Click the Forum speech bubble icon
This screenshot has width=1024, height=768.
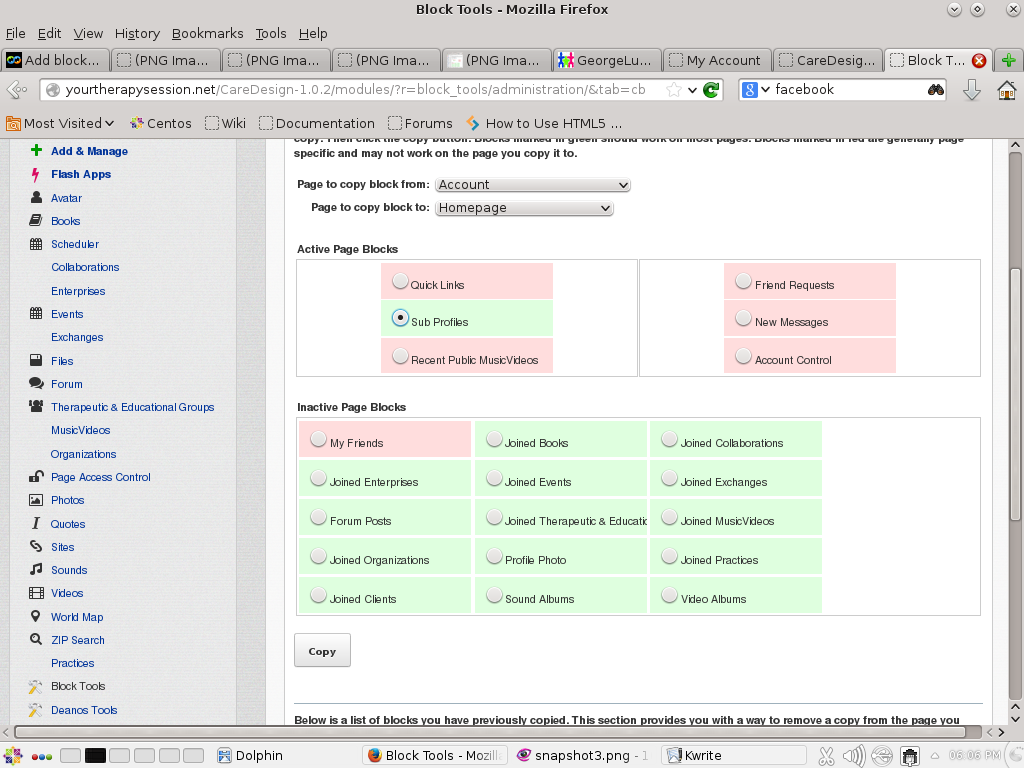[36, 384]
